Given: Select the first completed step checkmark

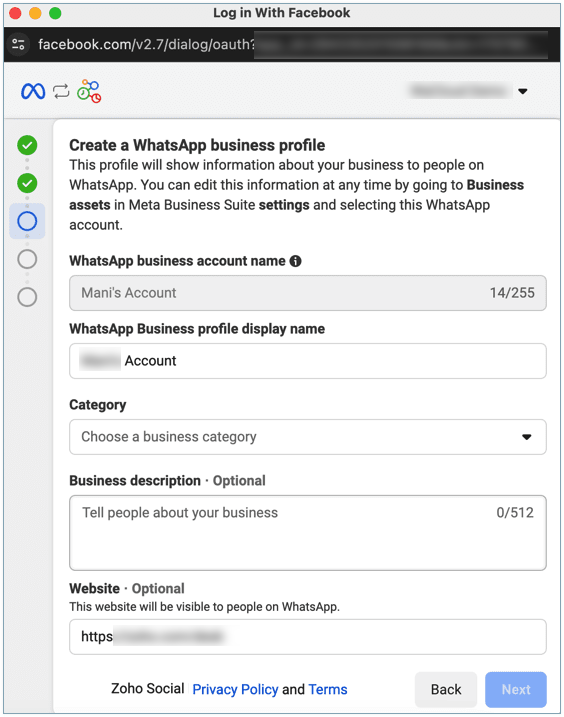Looking at the screenshot, I should [x=27, y=145].
